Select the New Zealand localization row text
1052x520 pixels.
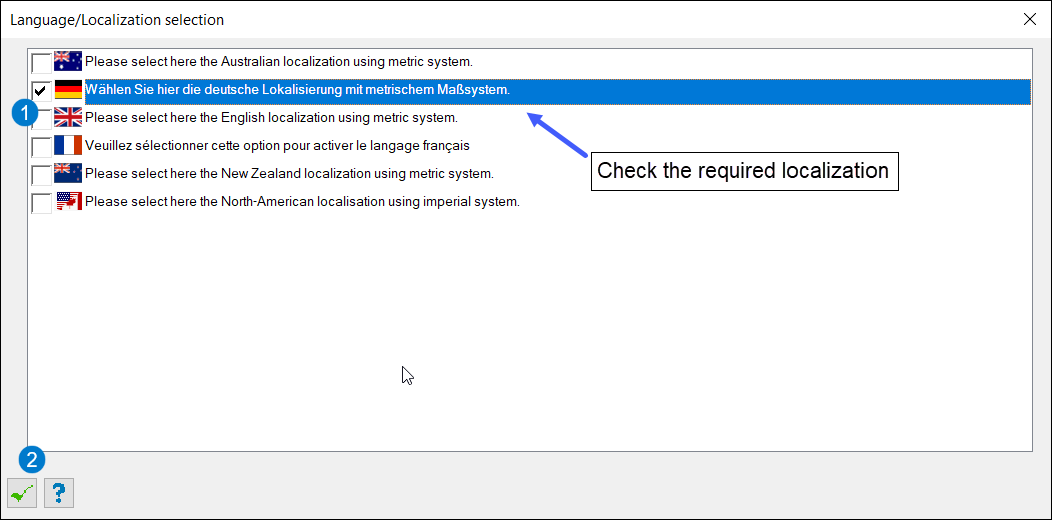coord(289,174)
